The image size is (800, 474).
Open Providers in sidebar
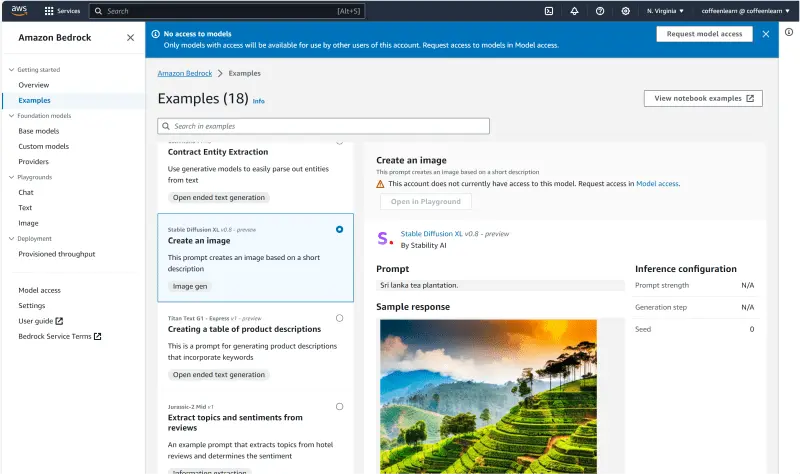tap(33, 162)
